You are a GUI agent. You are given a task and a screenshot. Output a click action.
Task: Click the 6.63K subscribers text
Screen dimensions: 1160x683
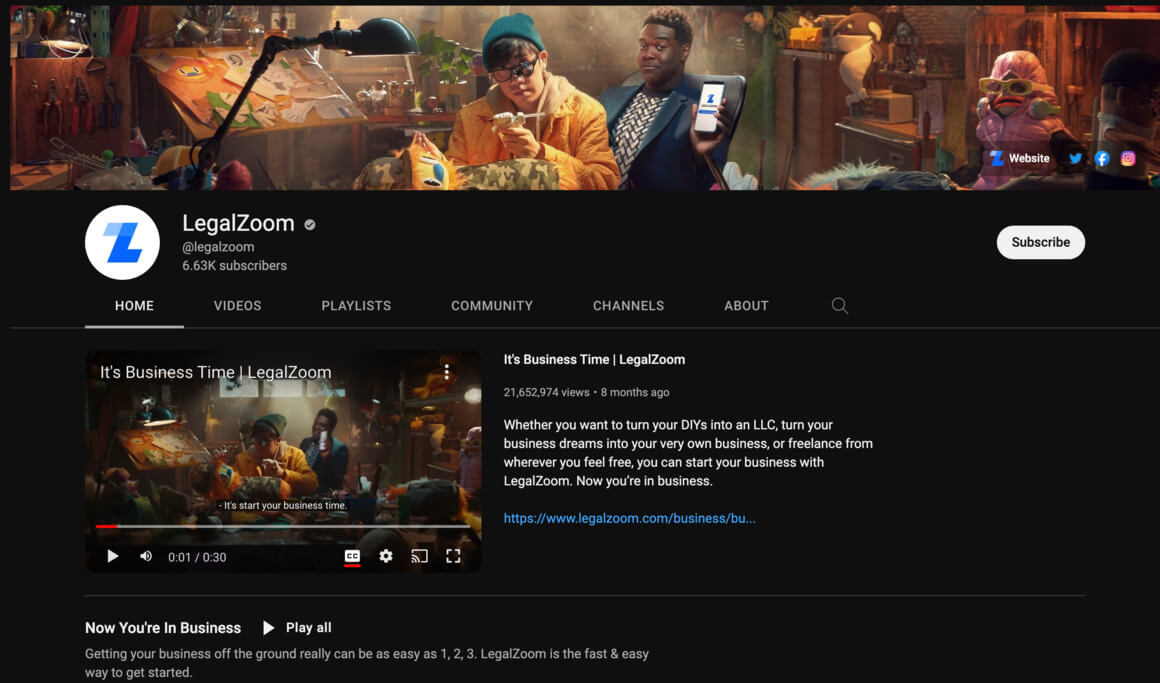tap(235, 266)
